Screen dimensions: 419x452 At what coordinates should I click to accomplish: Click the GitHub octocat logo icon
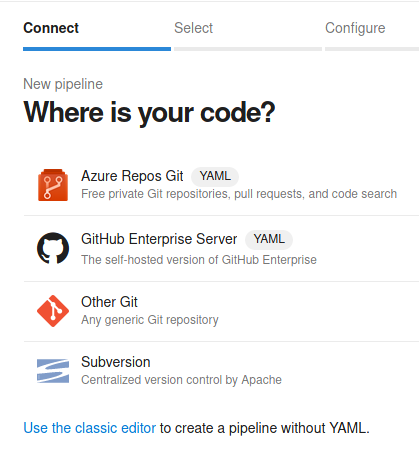(x=53, y=248)
